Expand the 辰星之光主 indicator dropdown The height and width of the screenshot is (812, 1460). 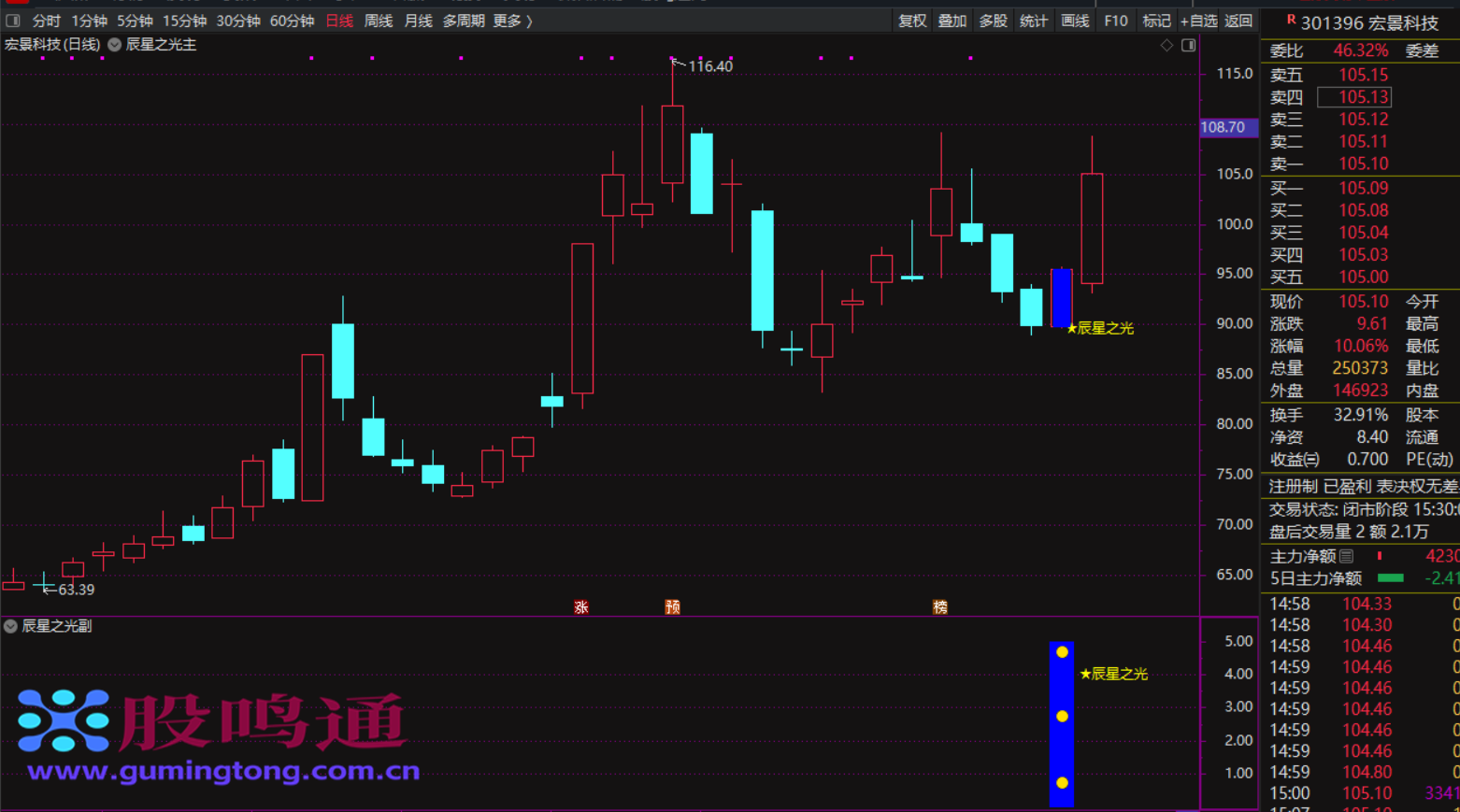tap(114, 45)
